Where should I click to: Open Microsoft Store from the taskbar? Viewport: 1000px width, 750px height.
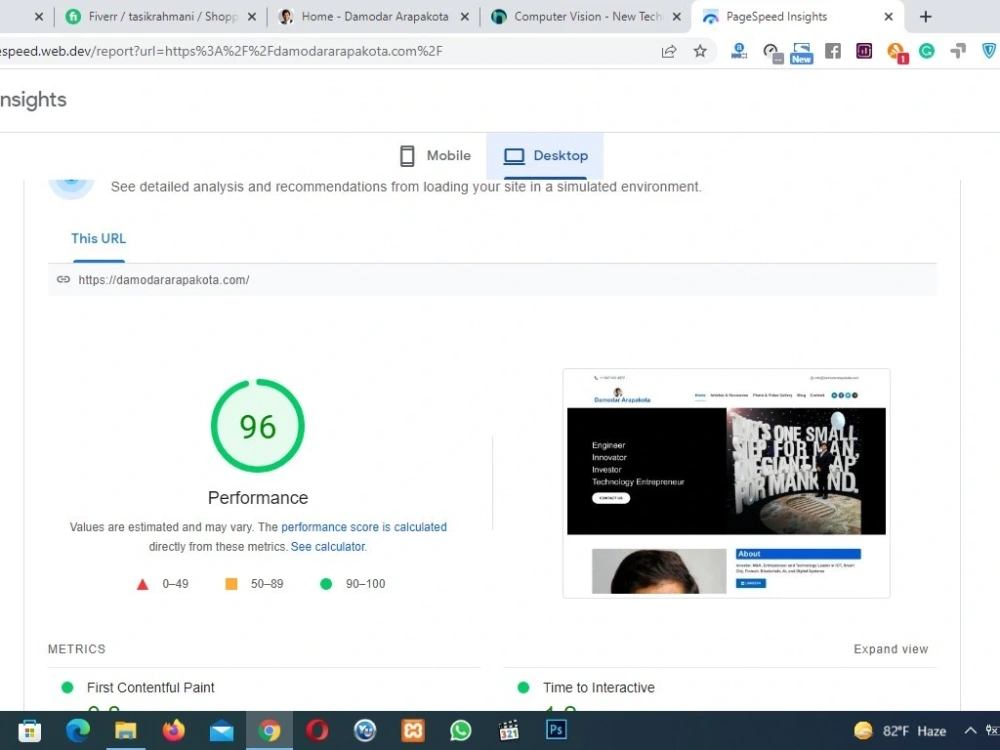point(29,731)
